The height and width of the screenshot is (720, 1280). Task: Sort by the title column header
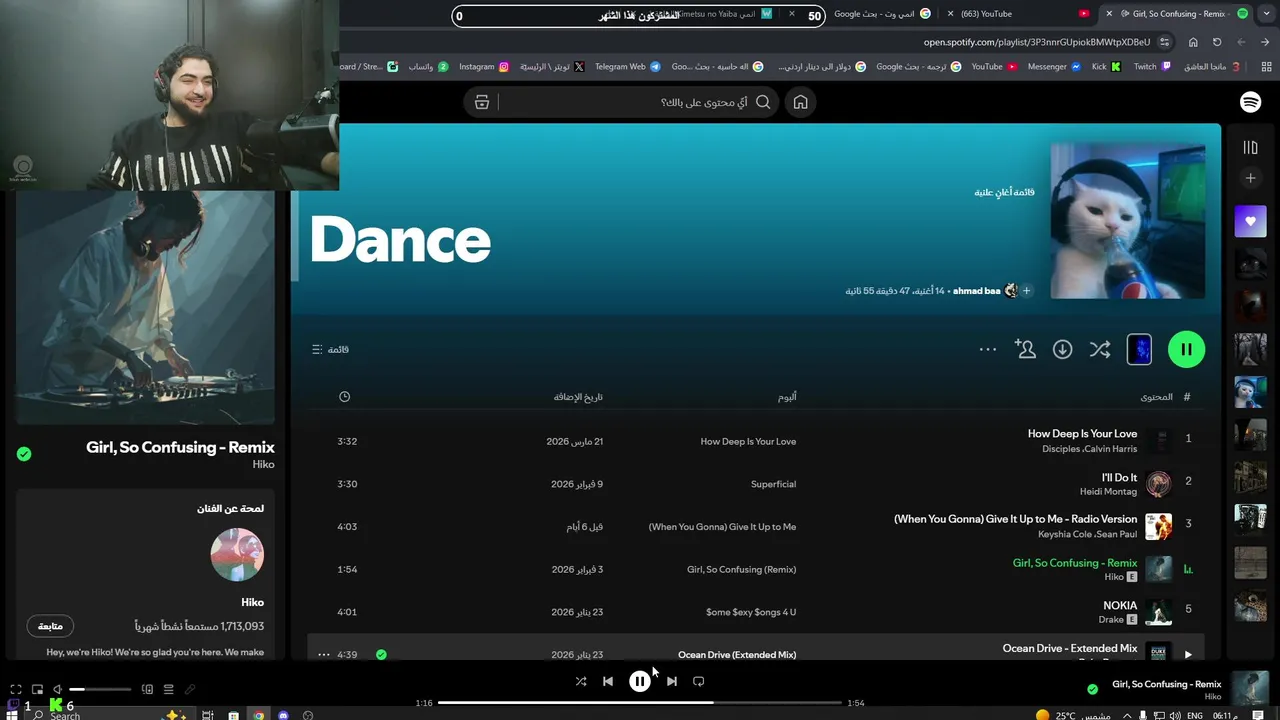pyautogui.click(x=1156, y=397)
